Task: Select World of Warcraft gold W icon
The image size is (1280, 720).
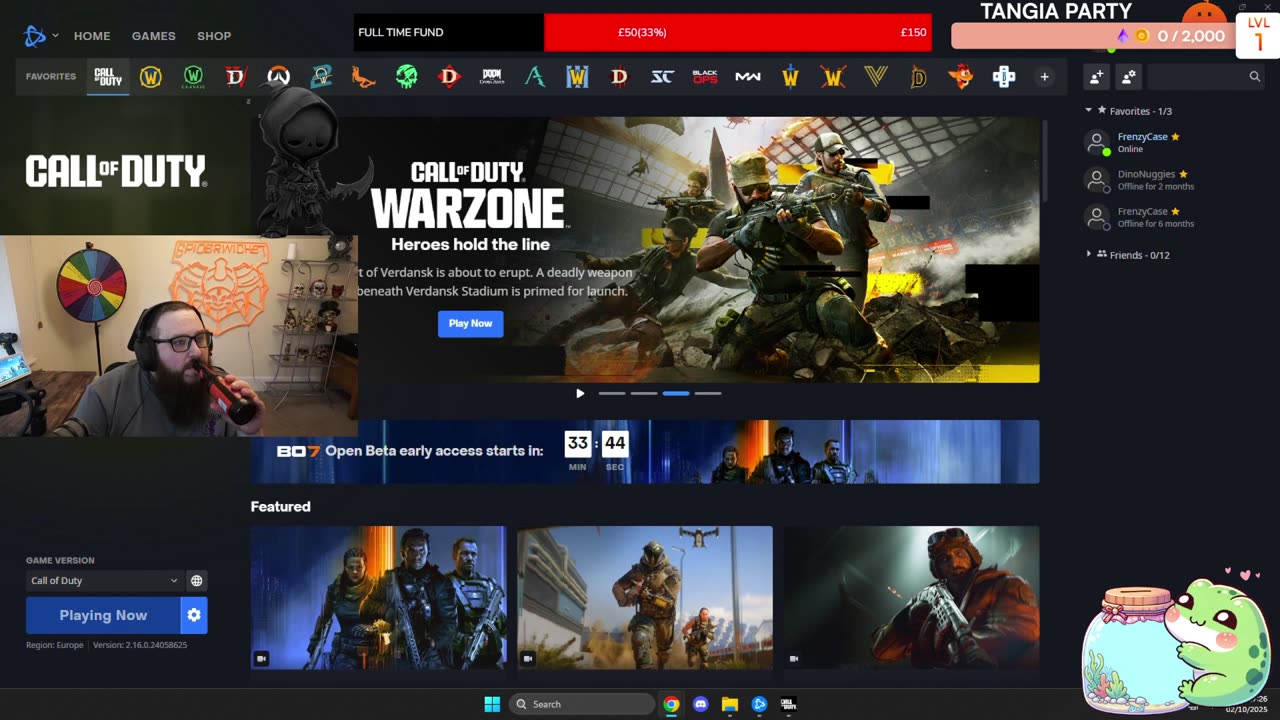Action: tap(151, 77)
